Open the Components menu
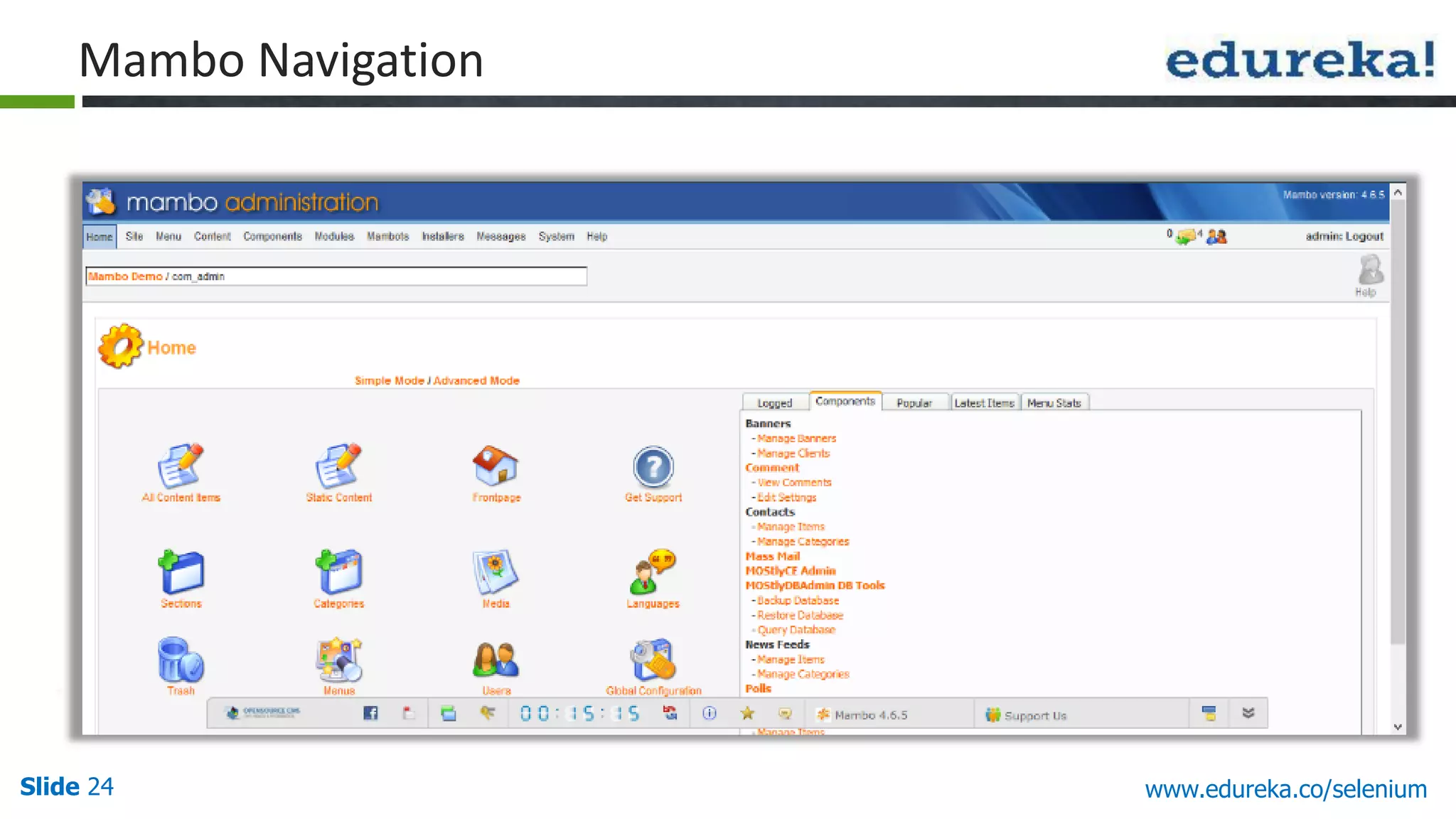 pyautogui.click(x=272, y=237)
